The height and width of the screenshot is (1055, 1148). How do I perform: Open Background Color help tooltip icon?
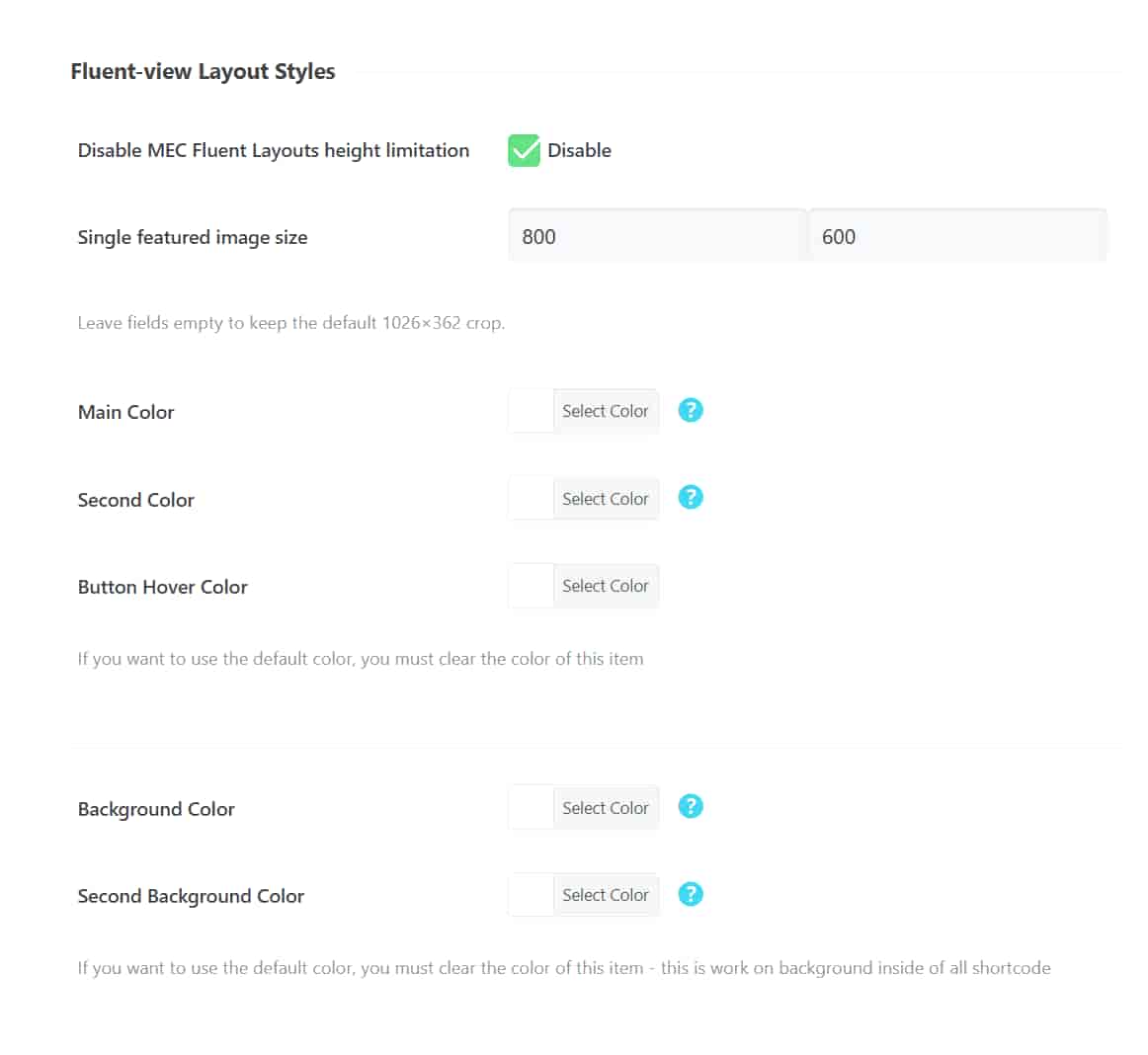coord(691,806)
